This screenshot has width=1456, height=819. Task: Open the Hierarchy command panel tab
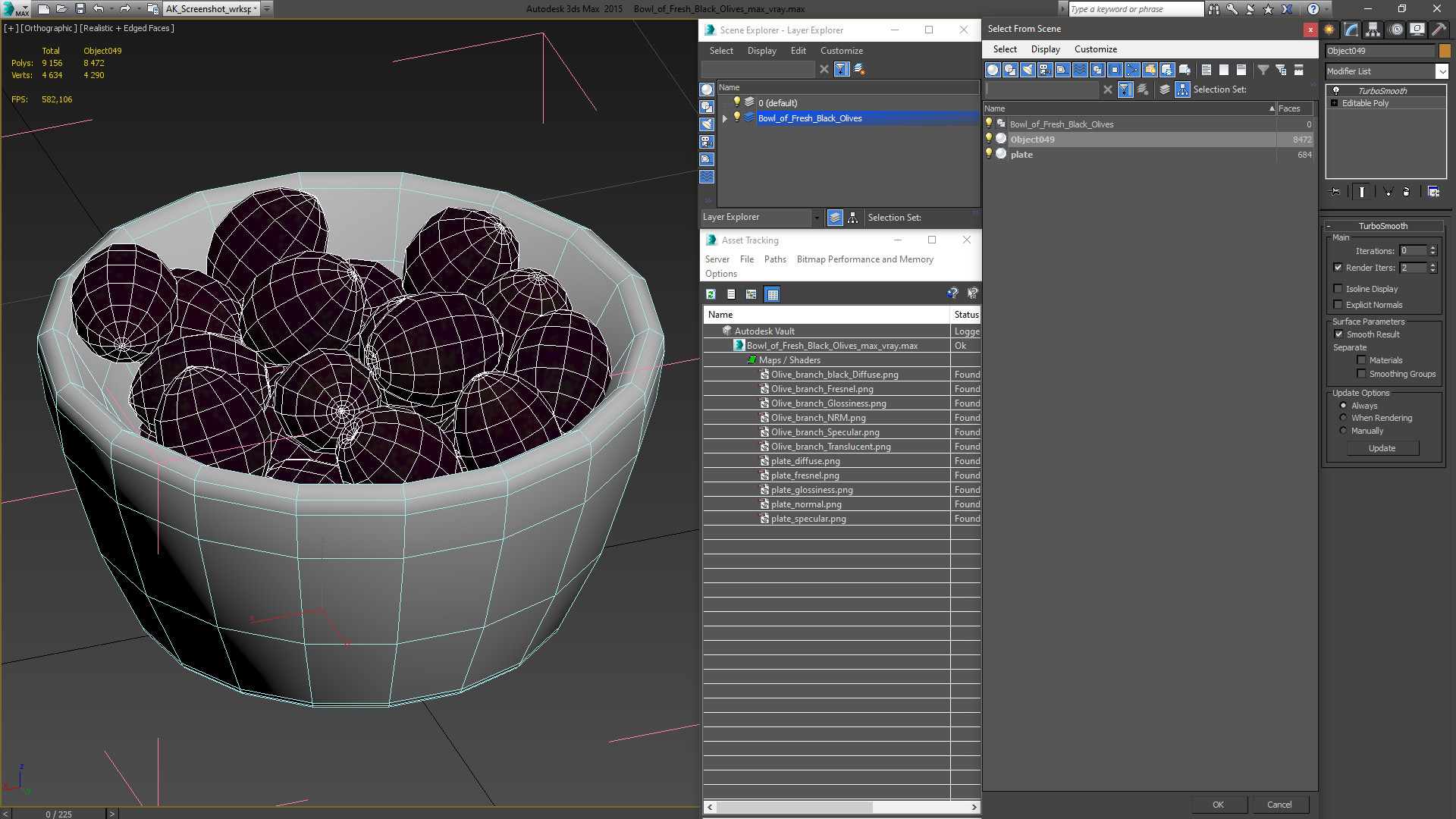pyautogui.click(x=1373, y=30)
